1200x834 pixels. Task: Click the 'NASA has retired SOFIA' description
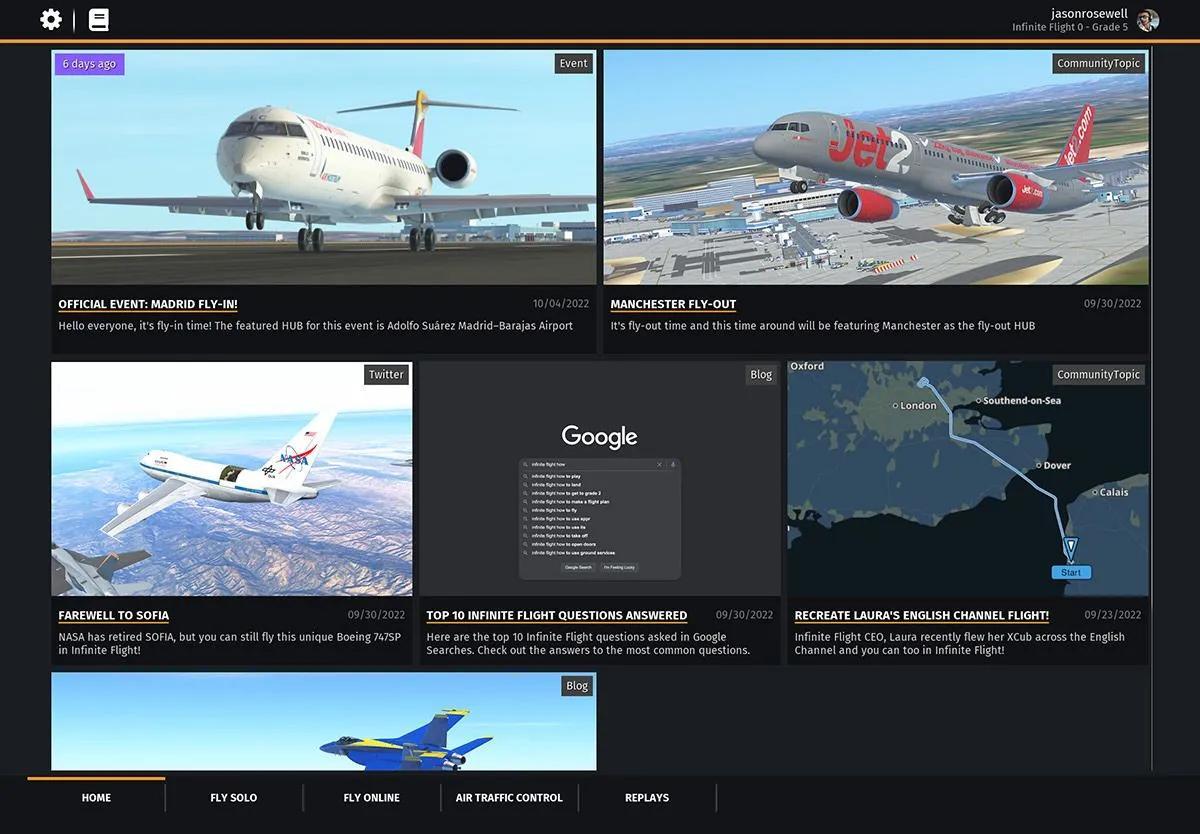pos(231,643)
